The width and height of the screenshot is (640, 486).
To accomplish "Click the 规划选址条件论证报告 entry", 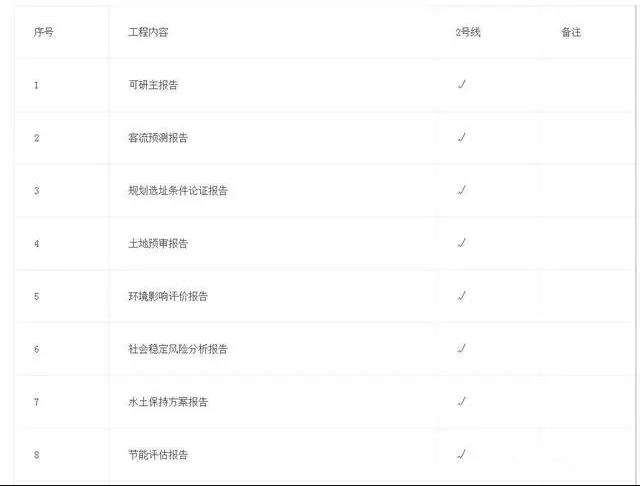I will (178, 191).
